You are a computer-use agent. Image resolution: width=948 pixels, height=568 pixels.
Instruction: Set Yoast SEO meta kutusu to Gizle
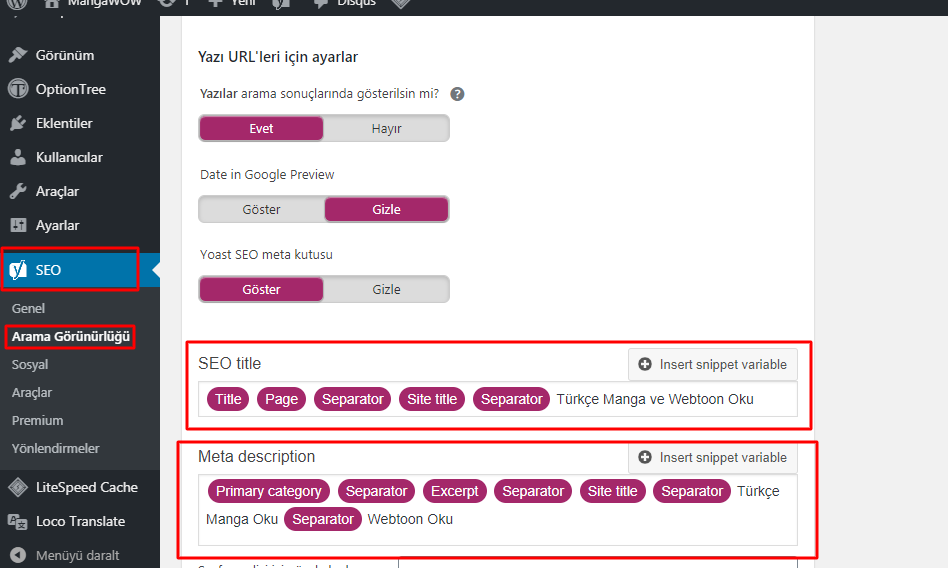386,289
